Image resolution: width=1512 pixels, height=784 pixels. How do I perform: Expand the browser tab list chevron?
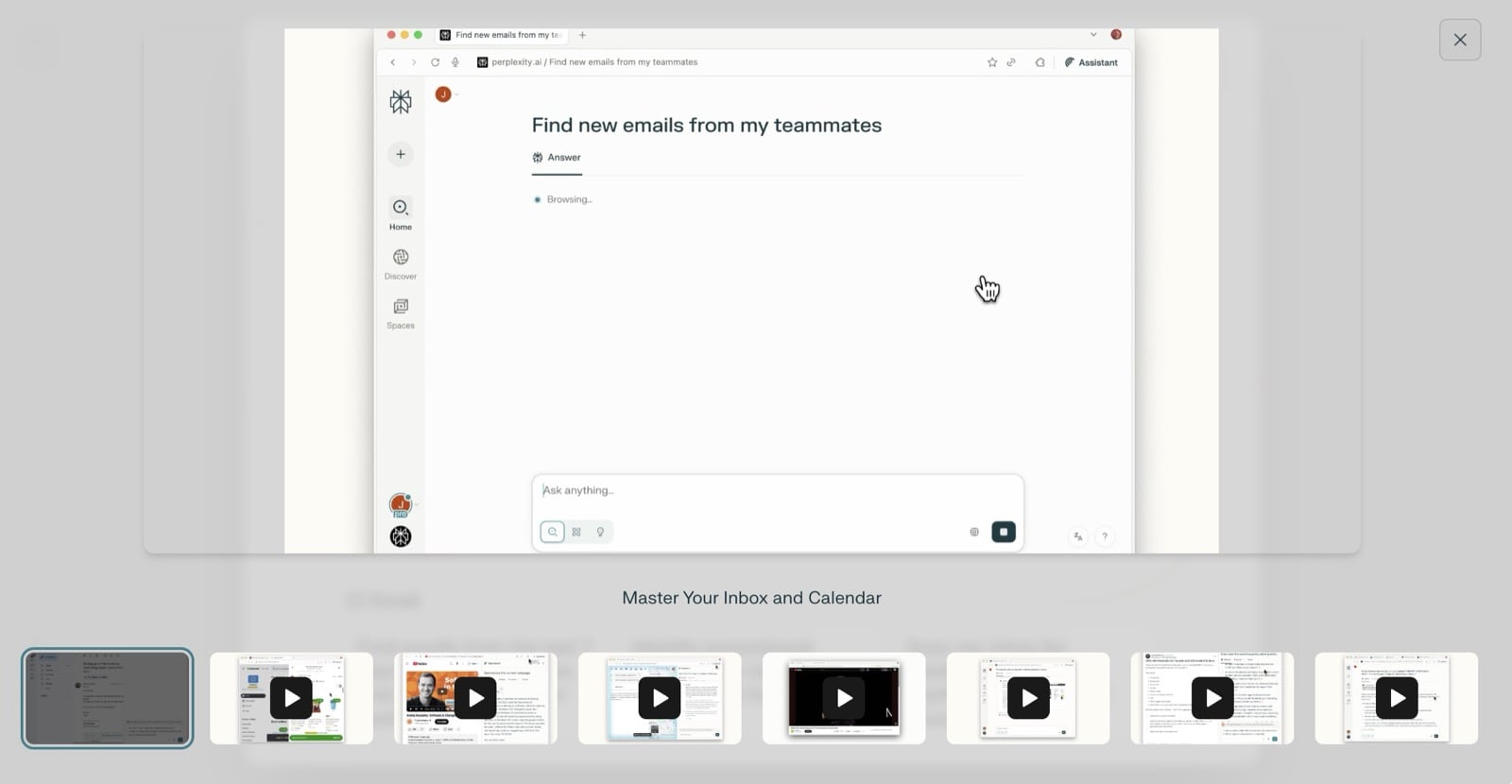point(1093,35)
